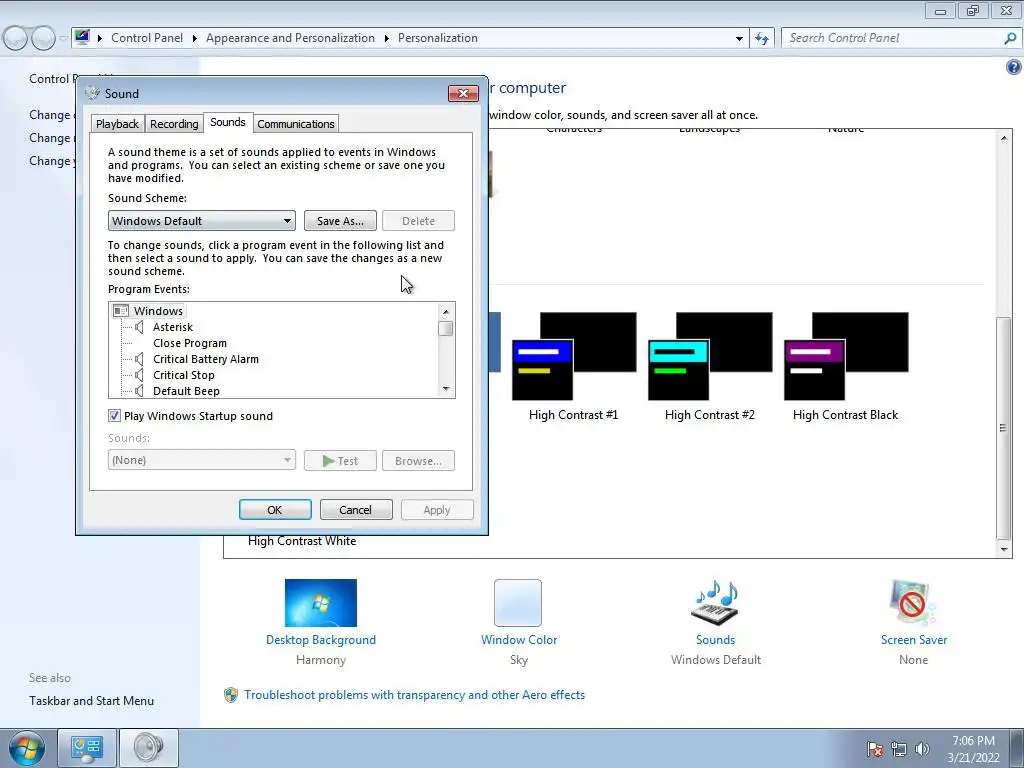Click the clock in system tray

tap(973, 749)
